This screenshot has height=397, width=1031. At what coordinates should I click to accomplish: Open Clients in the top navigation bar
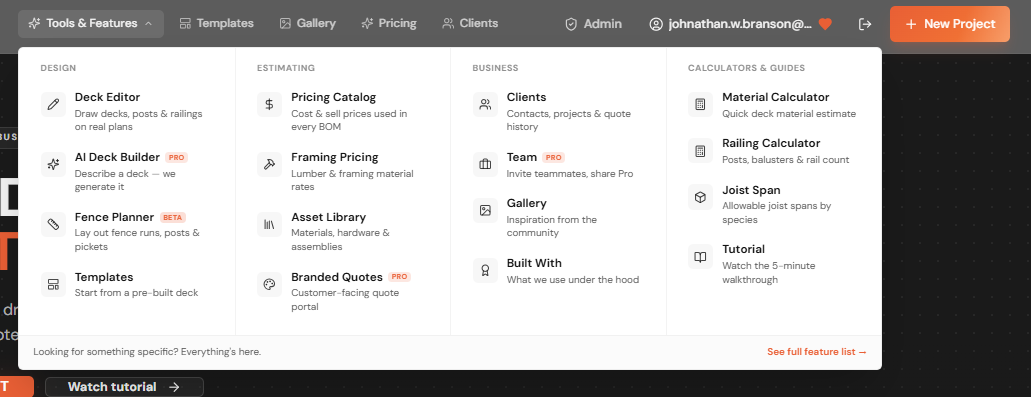coord(470,24)
